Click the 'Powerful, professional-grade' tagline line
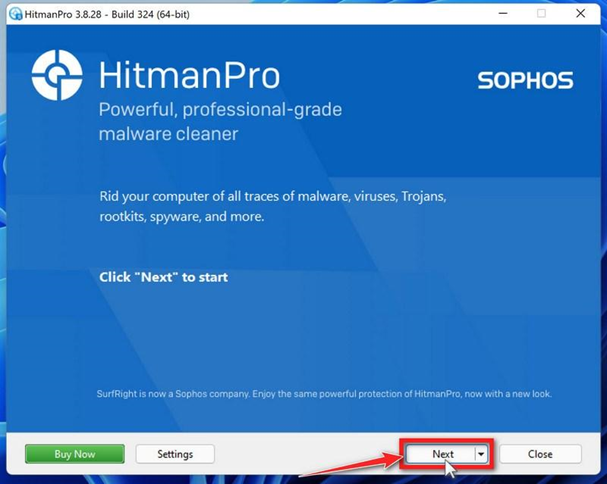 220,110
